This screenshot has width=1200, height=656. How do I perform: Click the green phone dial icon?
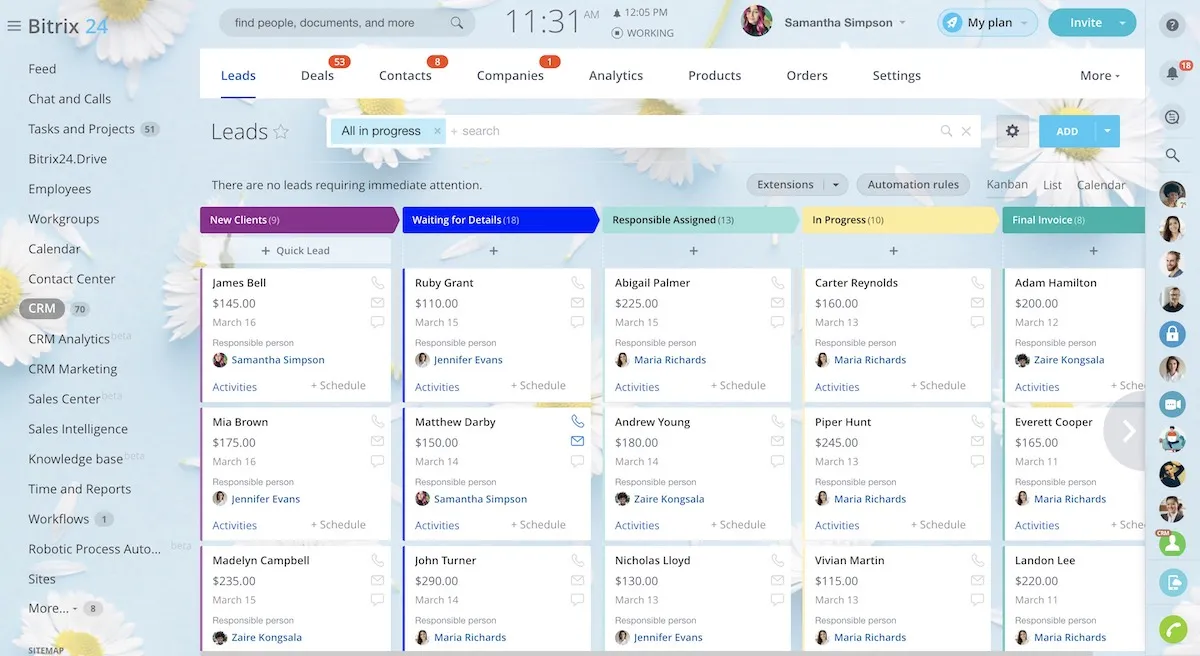click(1172, 629)
